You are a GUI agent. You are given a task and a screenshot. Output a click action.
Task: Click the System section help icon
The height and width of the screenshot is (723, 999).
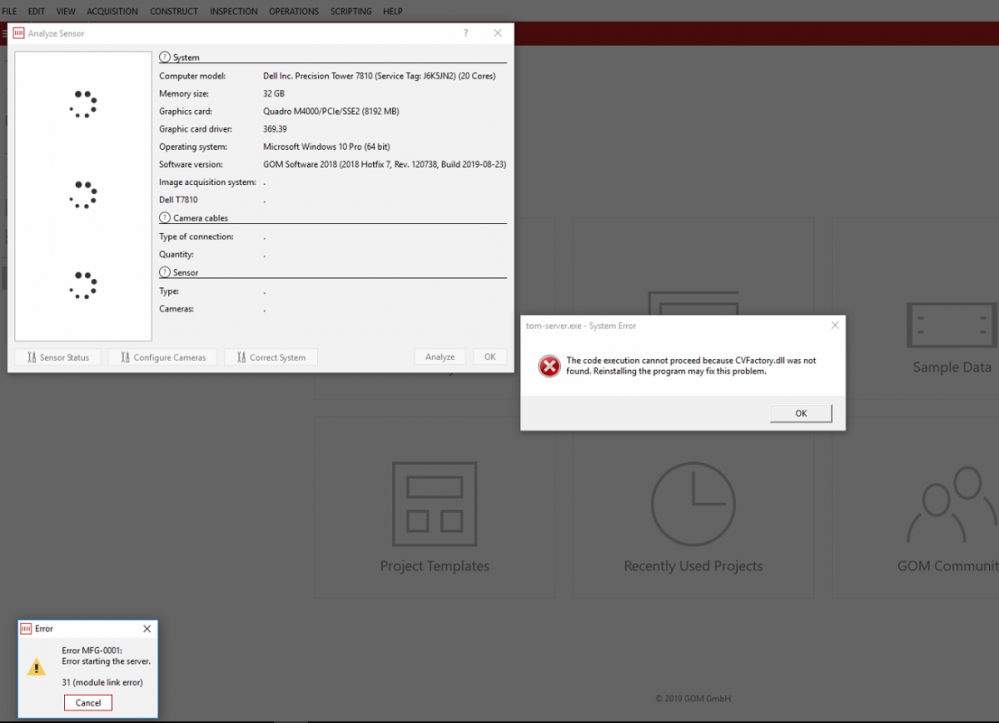pos(165,57)
